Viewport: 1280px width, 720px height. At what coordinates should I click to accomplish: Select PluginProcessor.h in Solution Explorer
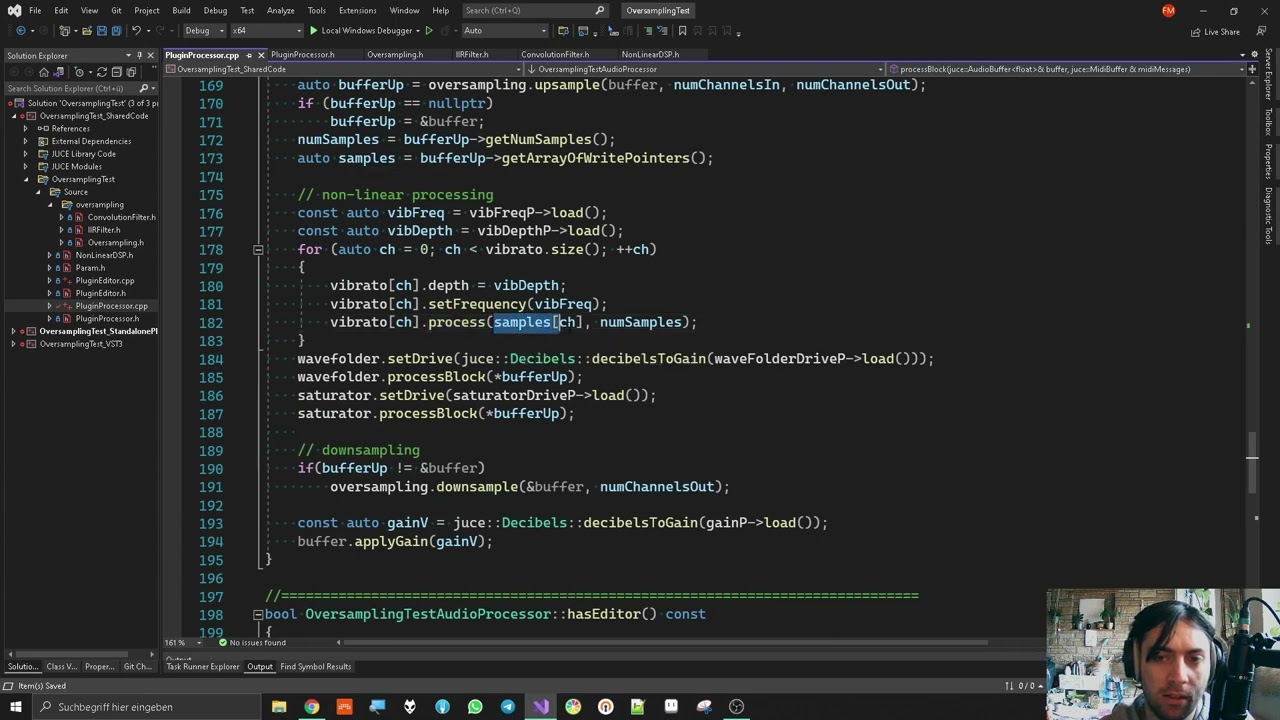click(107, 319)
